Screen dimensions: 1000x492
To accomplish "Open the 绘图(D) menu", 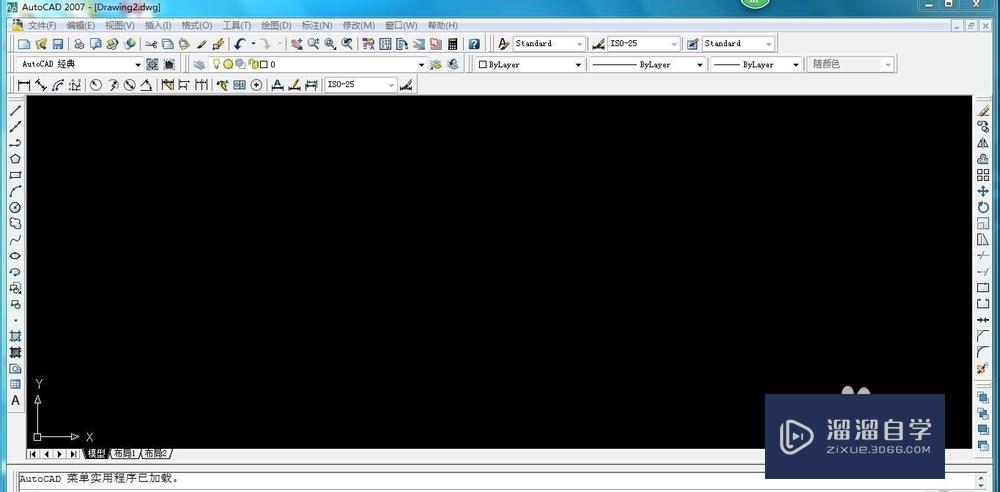I will [x=276, y=26].
